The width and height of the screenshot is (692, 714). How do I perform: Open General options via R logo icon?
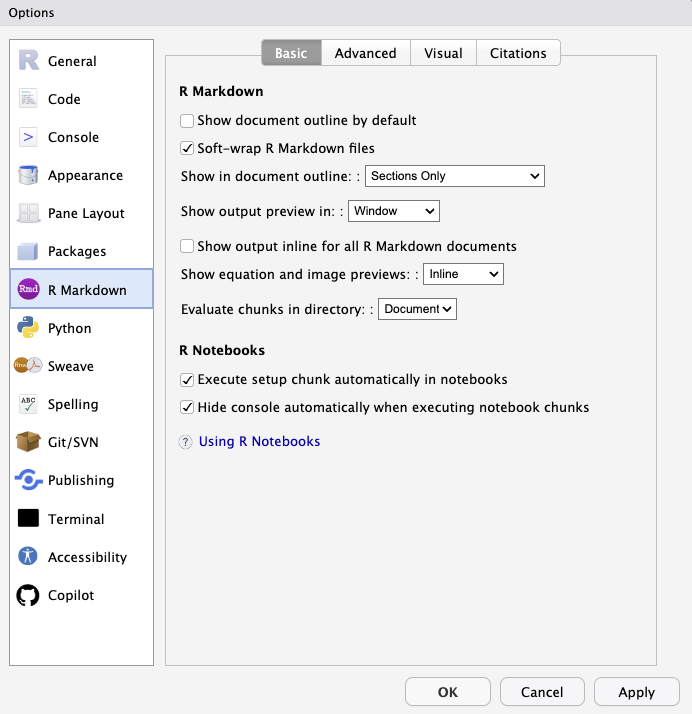[x=28, y=61]
